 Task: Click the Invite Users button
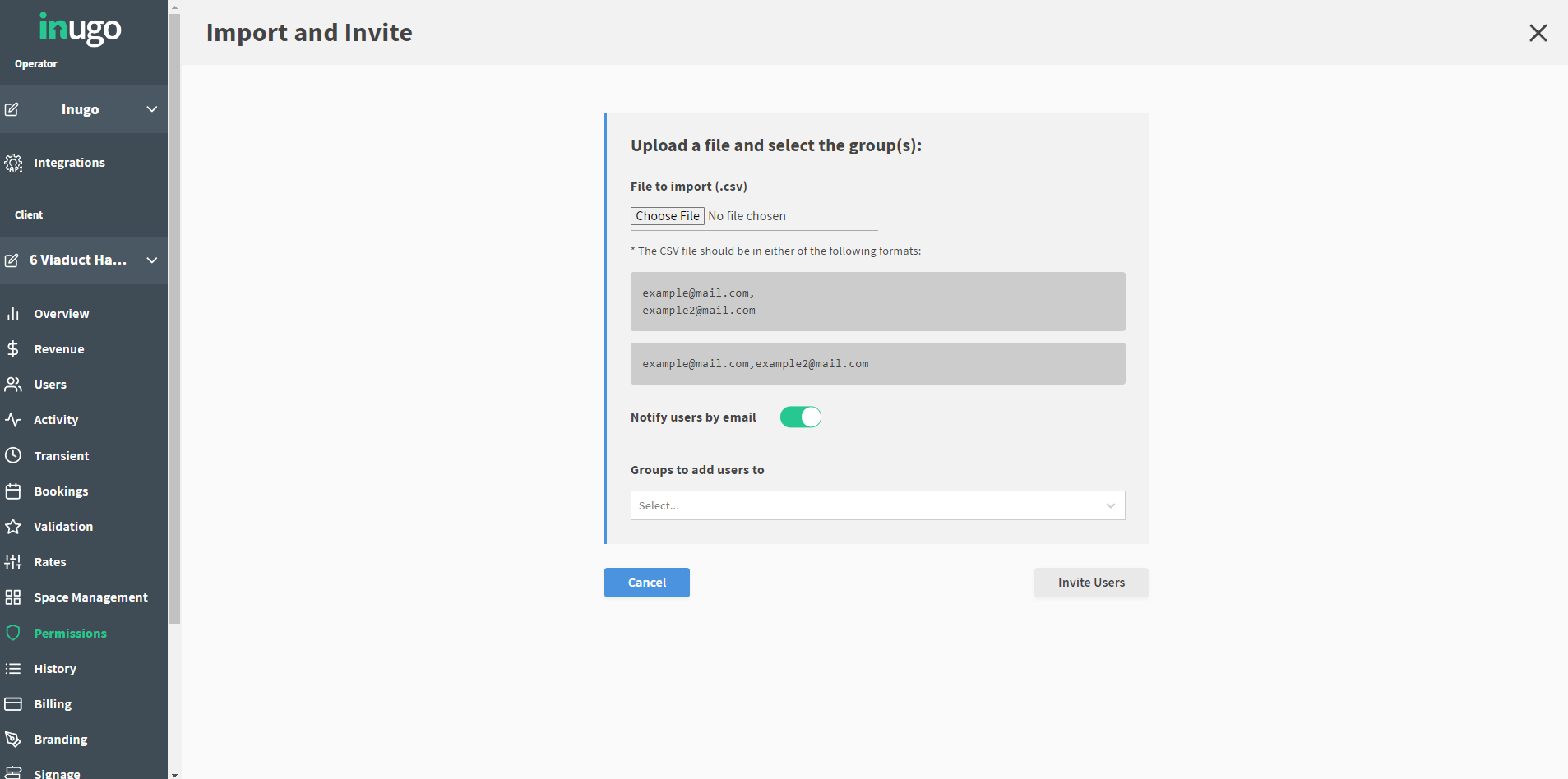(x=1090, y=582)
